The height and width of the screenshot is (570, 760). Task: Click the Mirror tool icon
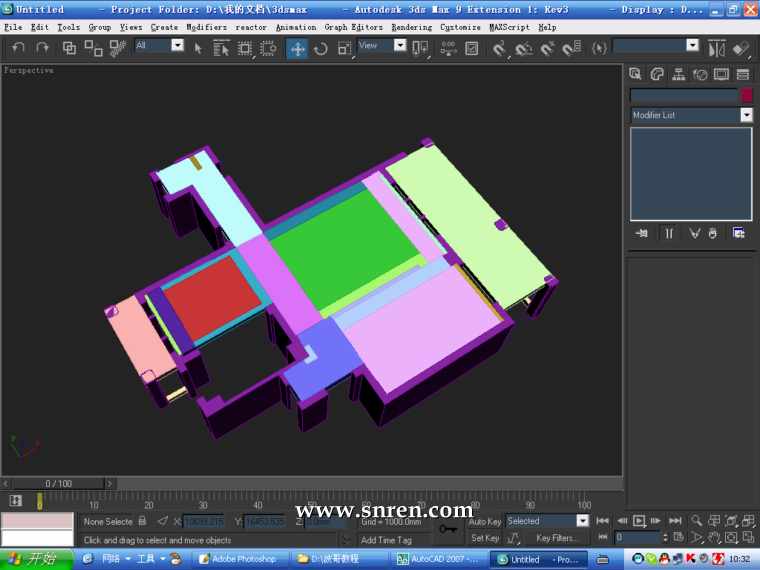coord(716,48)
